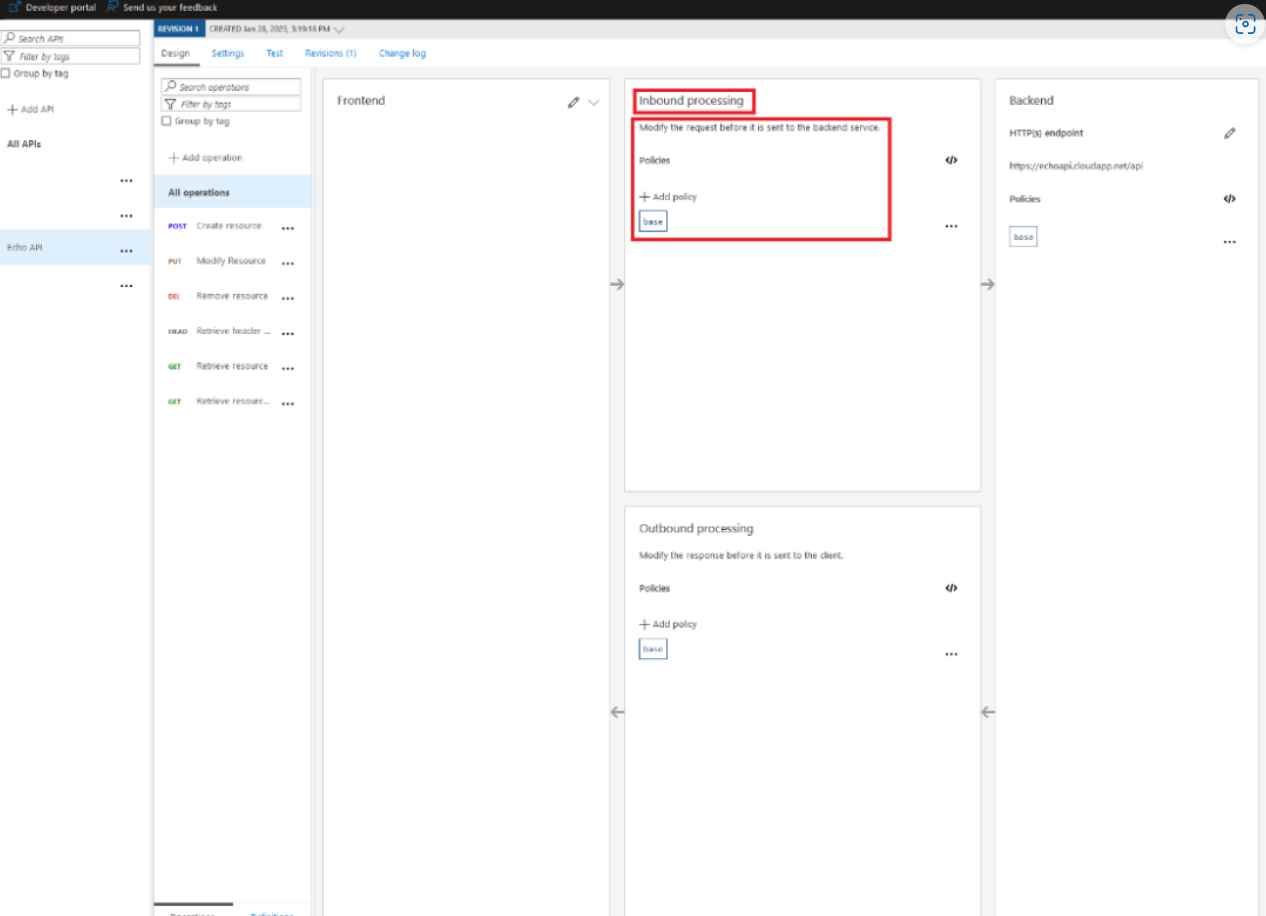Edit the Backend HTTP(s) endpoint pencil icon
This screenshot has height=916, width=1266.
tap(1230, 132)
